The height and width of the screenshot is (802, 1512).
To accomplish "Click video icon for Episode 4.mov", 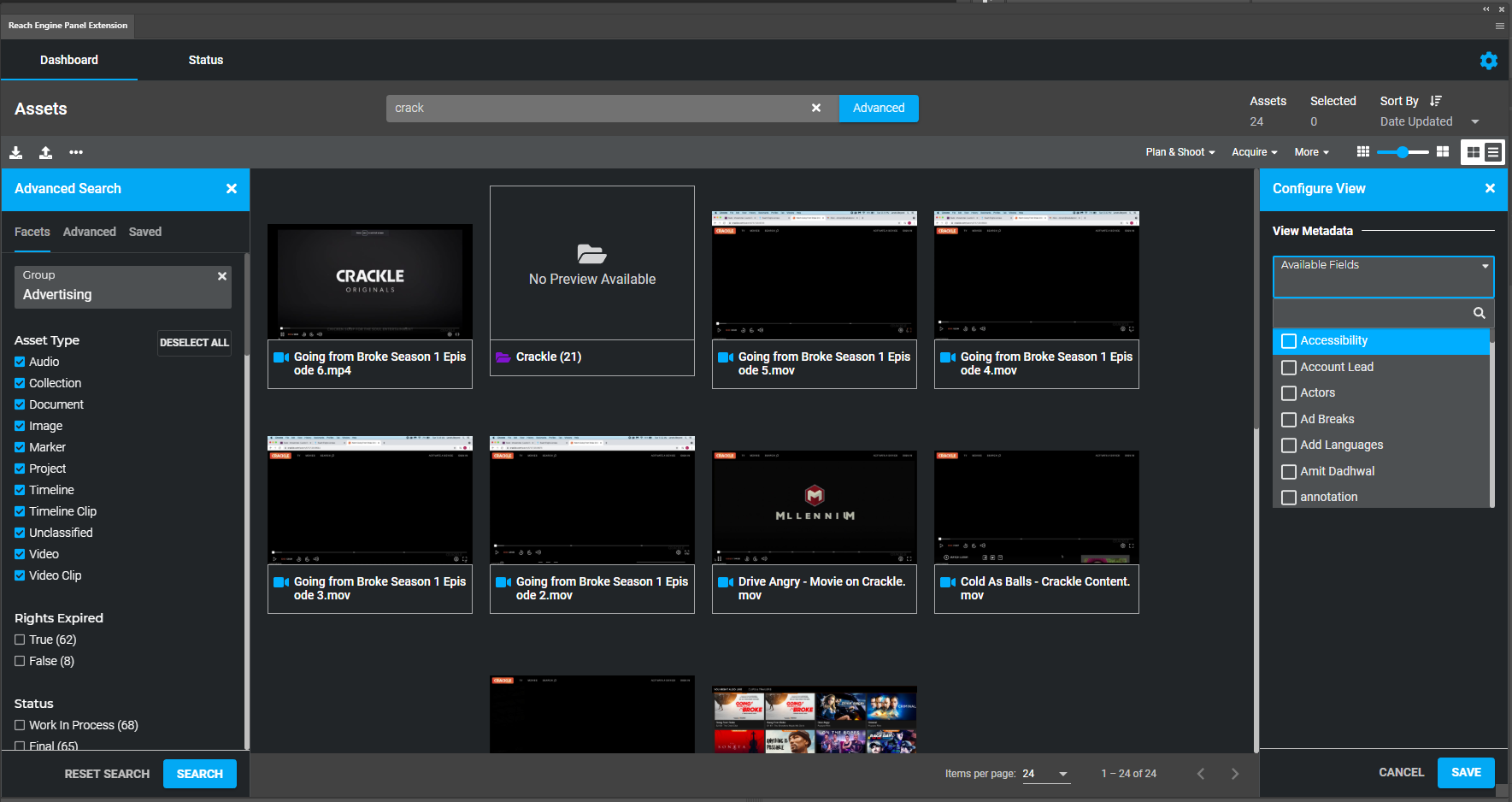I will [947, 357].
